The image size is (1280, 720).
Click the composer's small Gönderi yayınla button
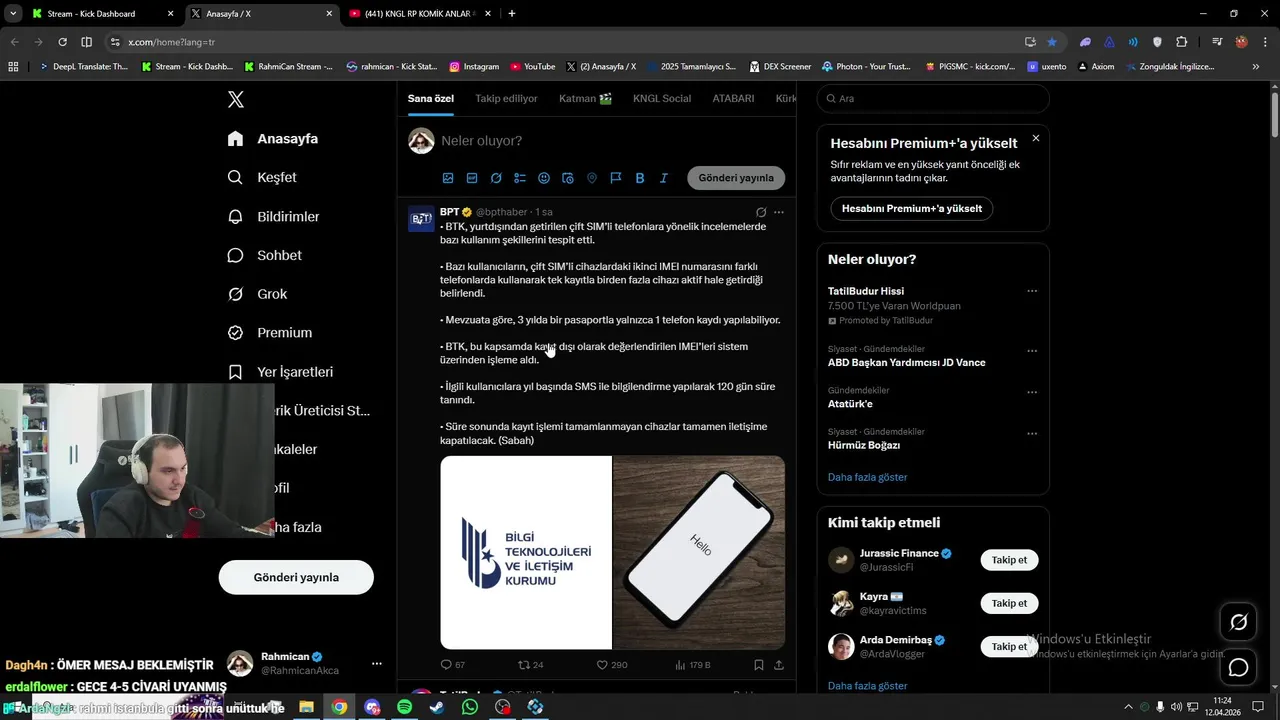(x=736, y=178)
